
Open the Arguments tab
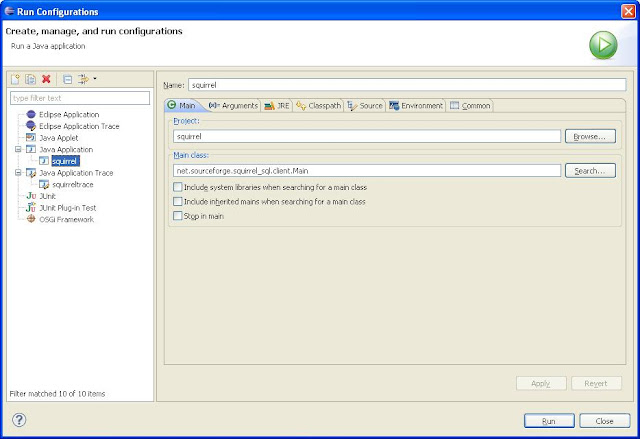tap(233, 106)
